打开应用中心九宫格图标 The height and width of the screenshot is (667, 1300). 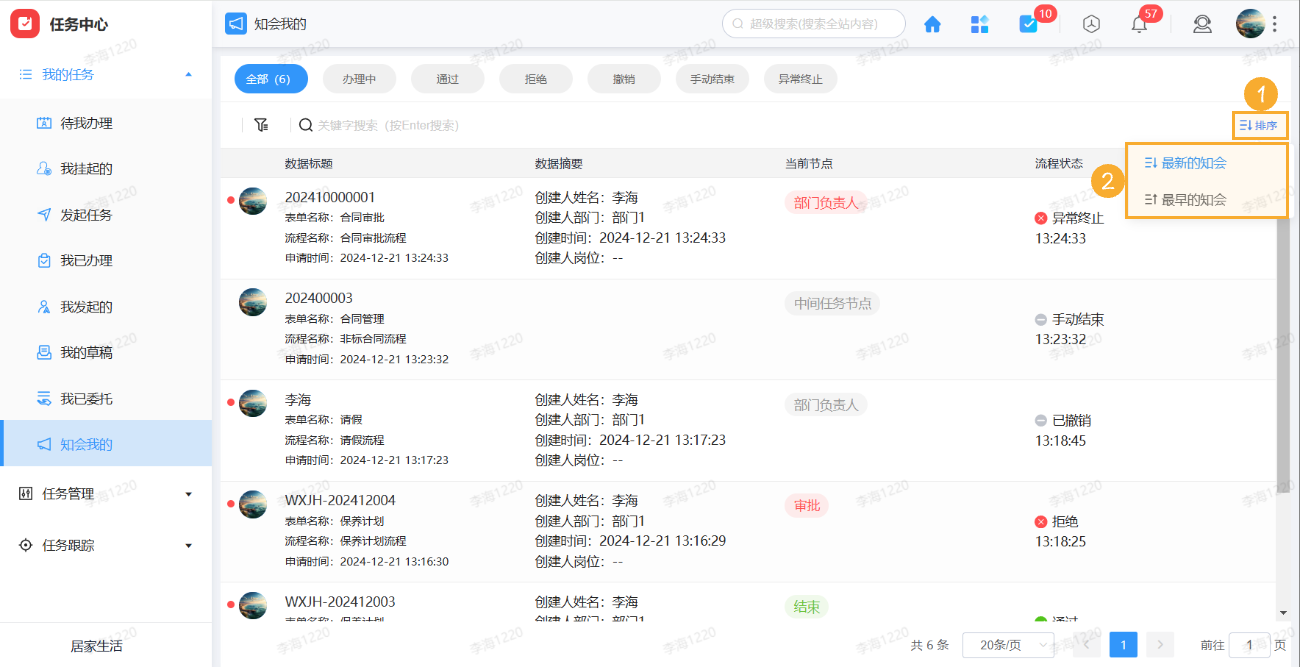click(x=979, y=23)
